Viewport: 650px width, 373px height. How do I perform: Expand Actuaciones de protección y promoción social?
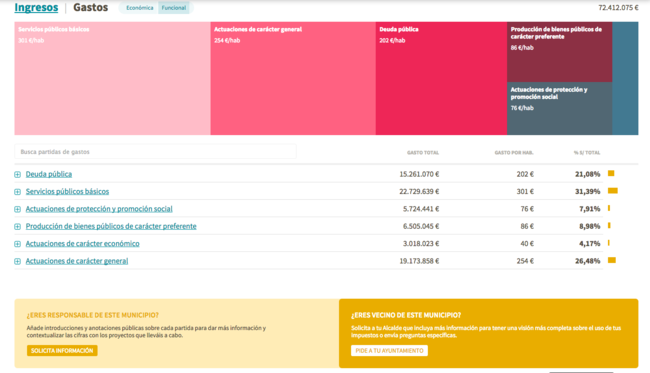pyautogui.click(x=17, y=209)
